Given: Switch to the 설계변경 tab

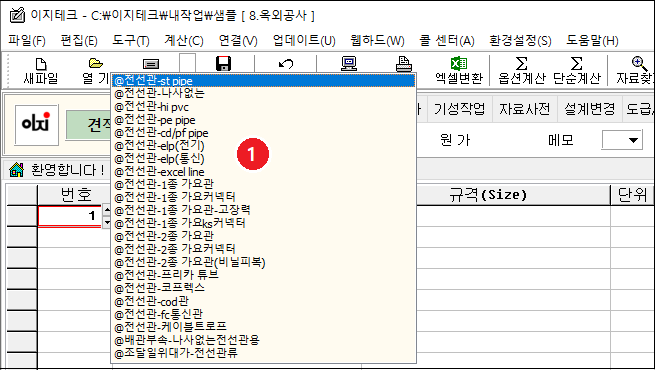Looking at the screenshot, I should point(589,109).
